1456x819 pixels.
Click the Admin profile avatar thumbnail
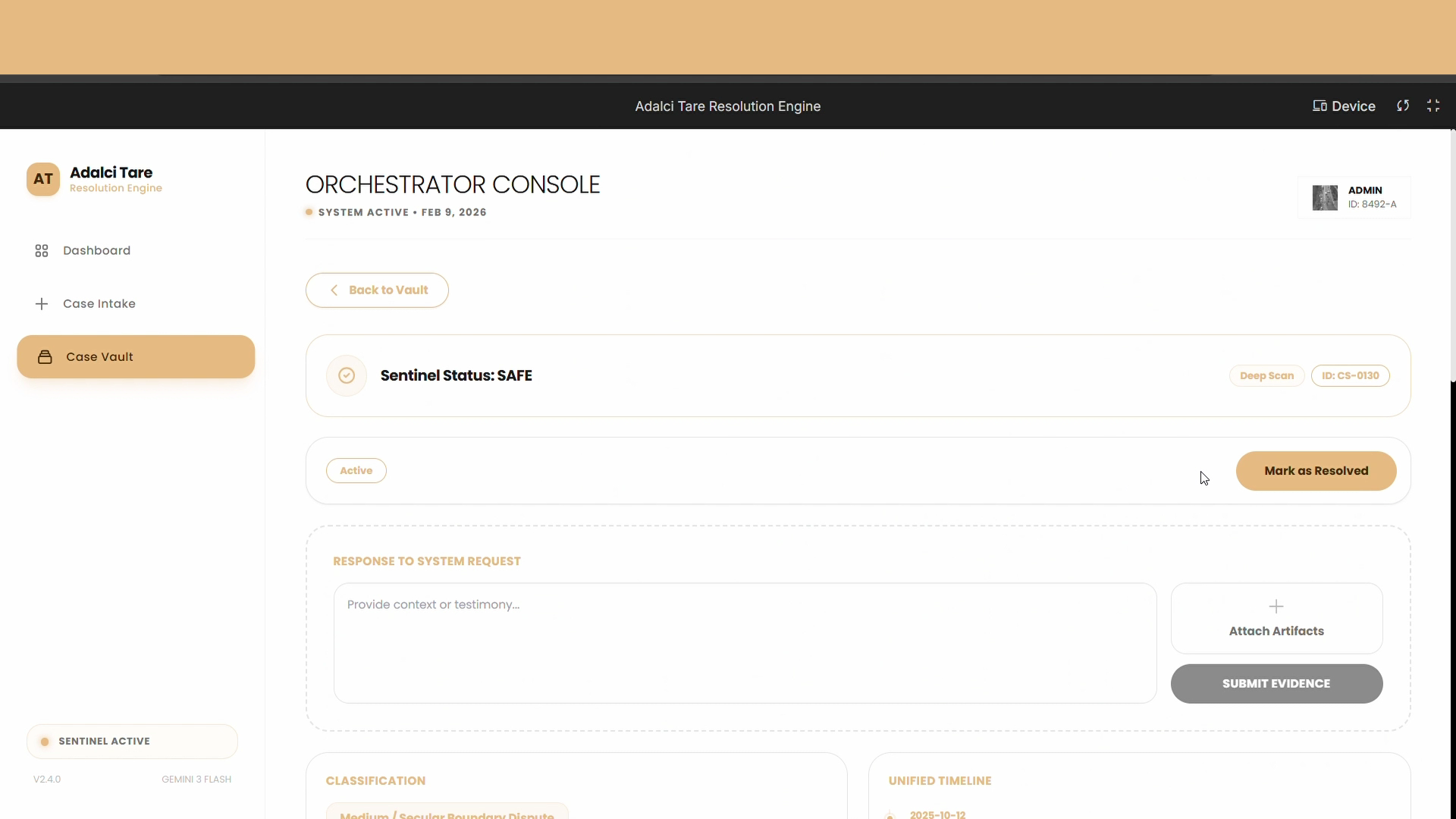point(1325,198)
